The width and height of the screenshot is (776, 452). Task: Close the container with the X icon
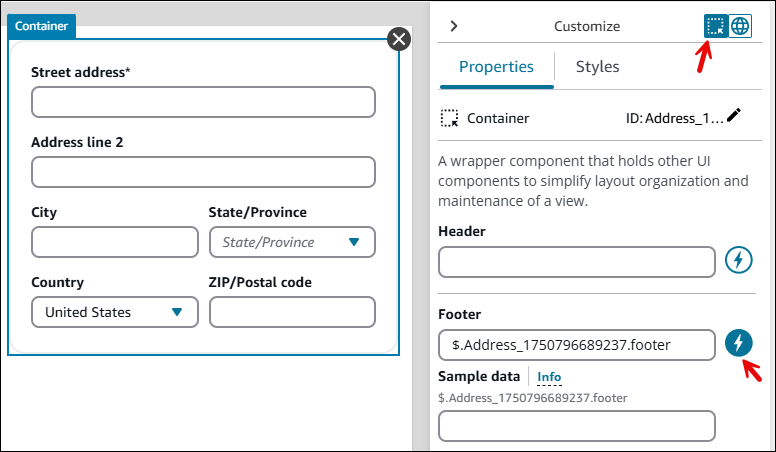[399, 39]
